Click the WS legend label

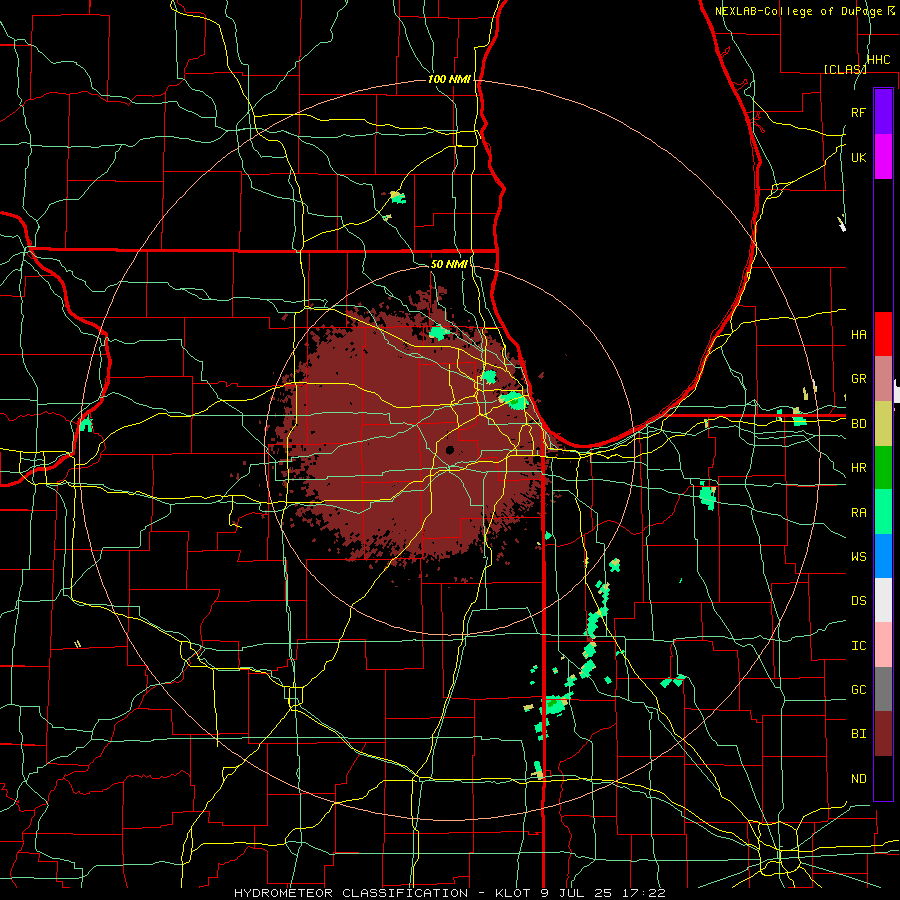tap(858, 556)
